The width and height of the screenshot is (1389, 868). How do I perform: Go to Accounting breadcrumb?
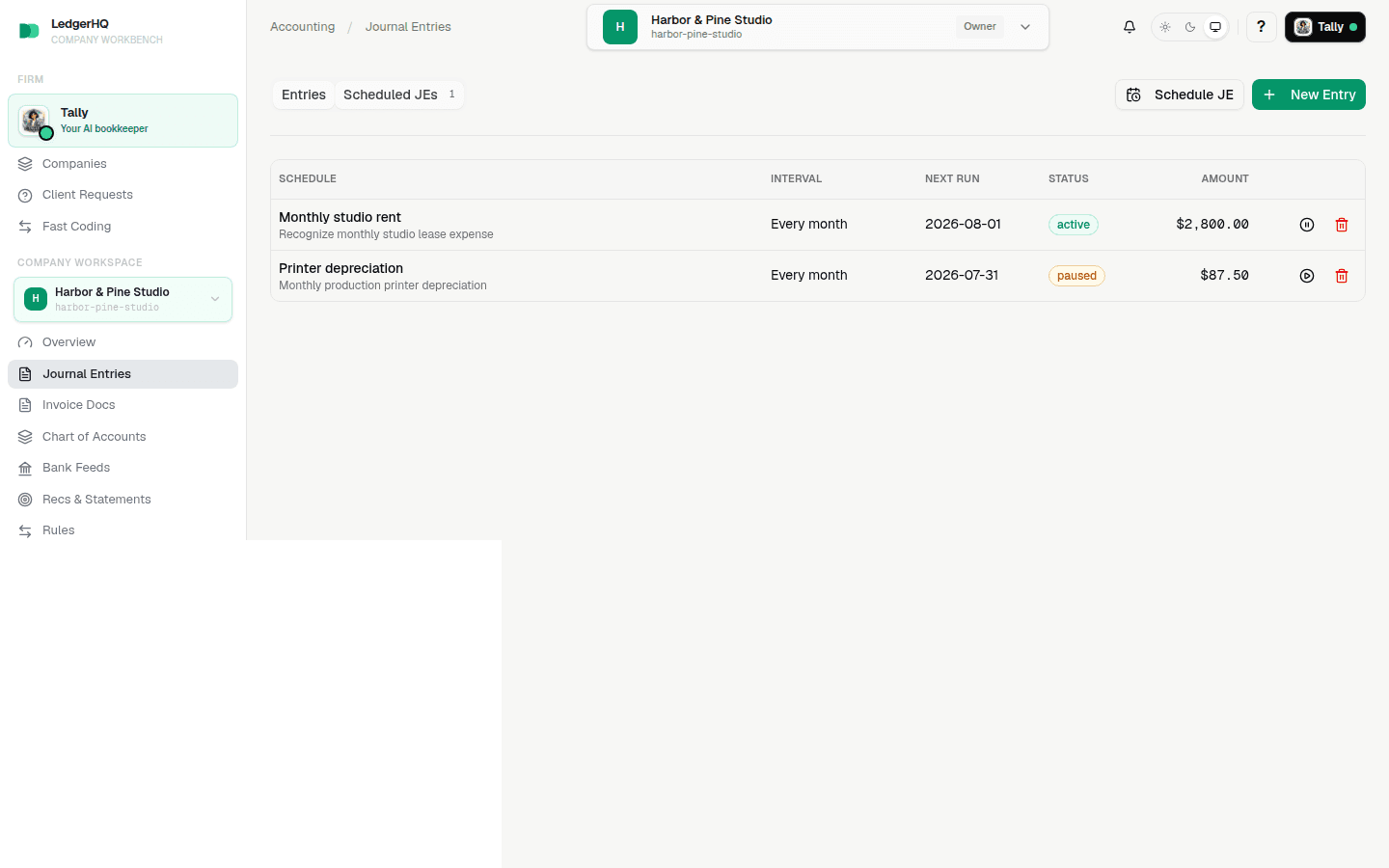302,27
